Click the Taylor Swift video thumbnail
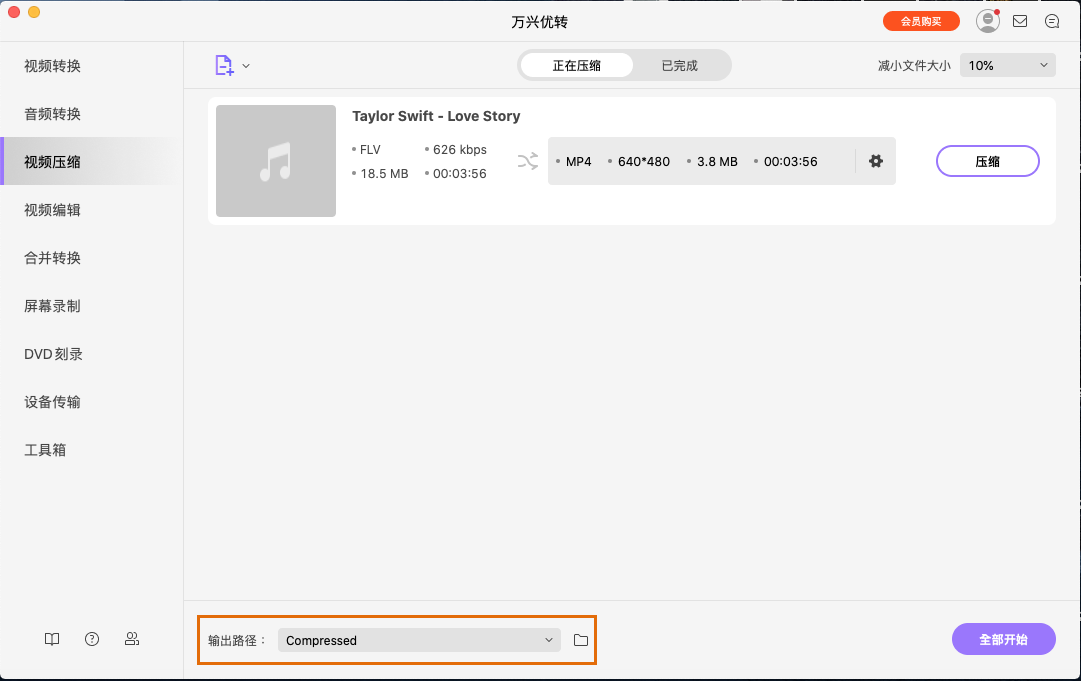This screenshot has height=681, width=1081. pyautogui.click(x=275, y=161)
